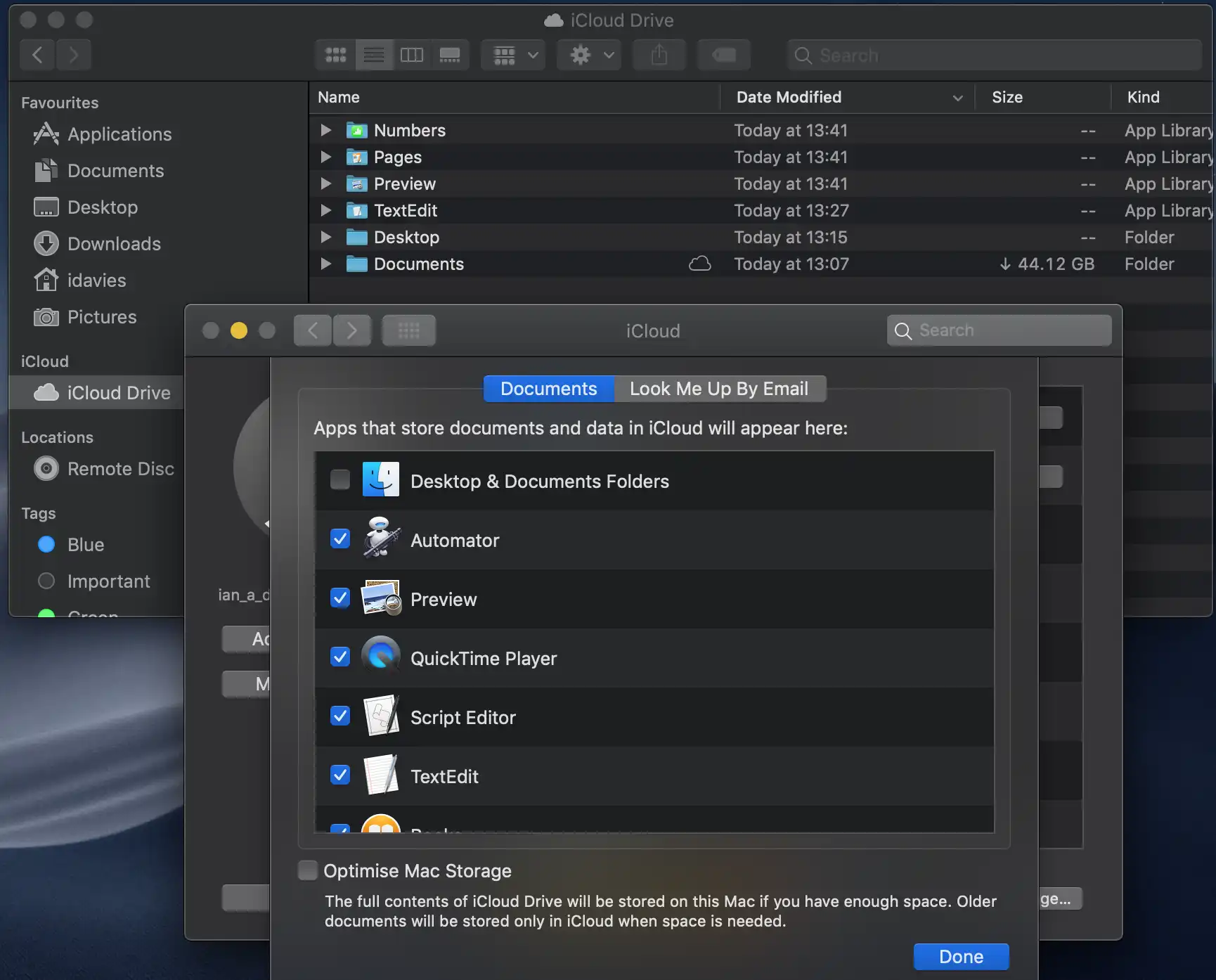Enable Optimise Mac Storage
1216x980 pixels.
coord(307,870)
